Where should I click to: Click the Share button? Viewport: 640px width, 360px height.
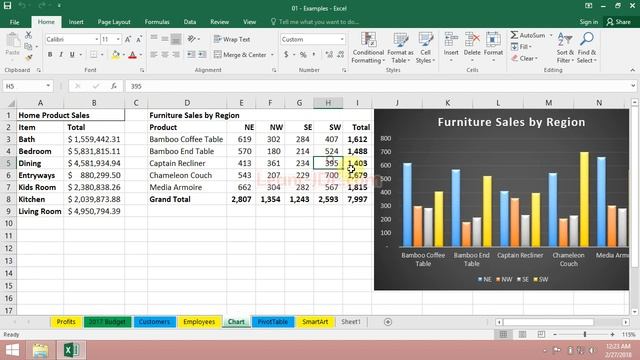[x=618, y=22]
